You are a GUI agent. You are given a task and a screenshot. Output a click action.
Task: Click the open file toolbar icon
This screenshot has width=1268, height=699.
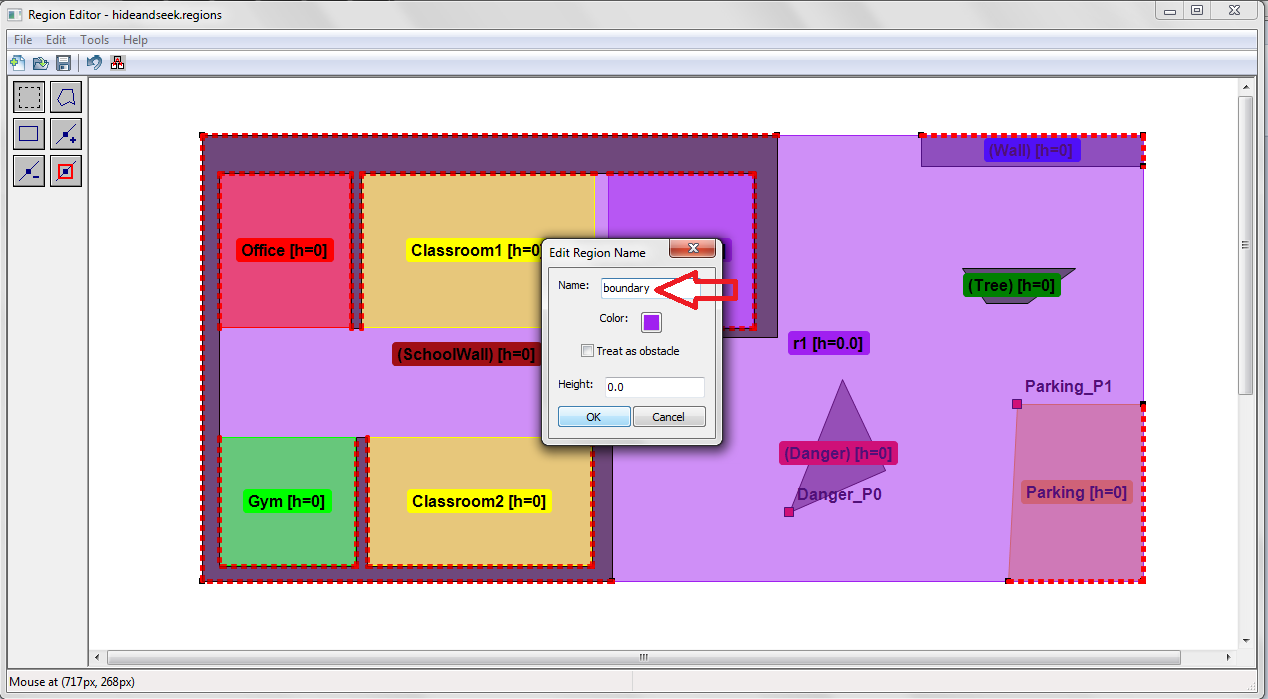(x=40, y=63)
